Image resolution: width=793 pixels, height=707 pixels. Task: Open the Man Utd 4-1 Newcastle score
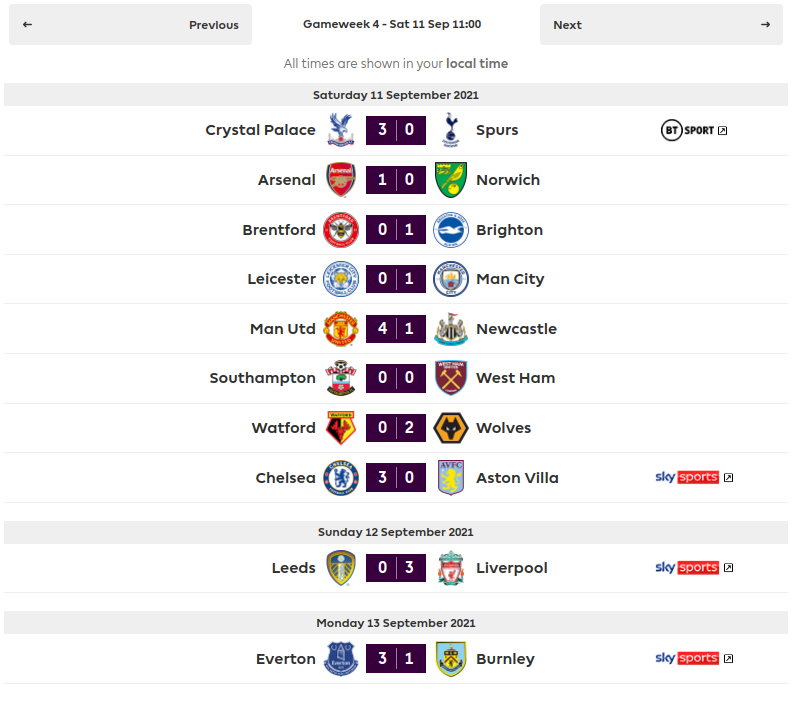pyautogui.click(x=396, y=329)
